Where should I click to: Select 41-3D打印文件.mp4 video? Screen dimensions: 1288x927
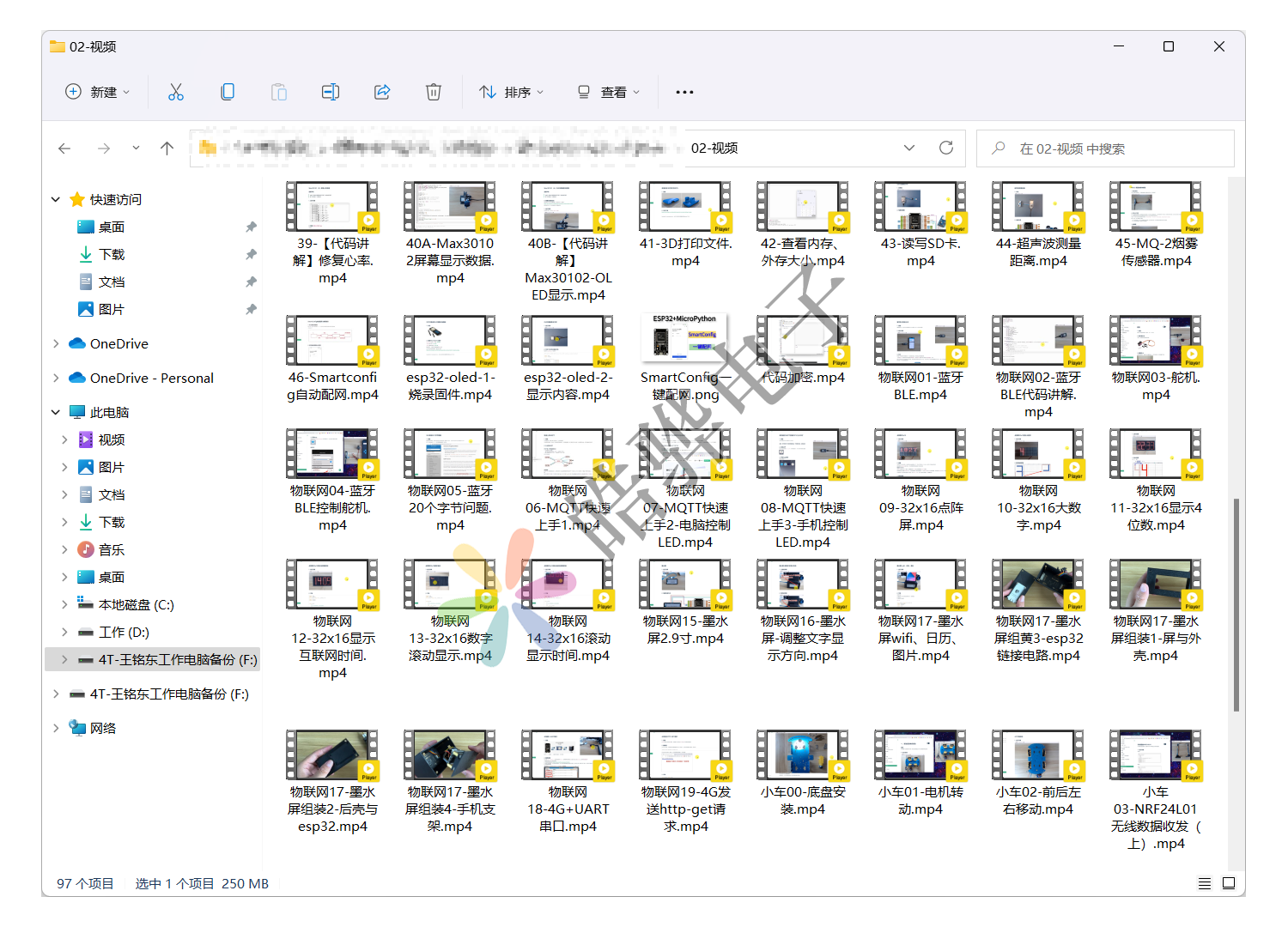pyautogui.click(x=685, y=225)
